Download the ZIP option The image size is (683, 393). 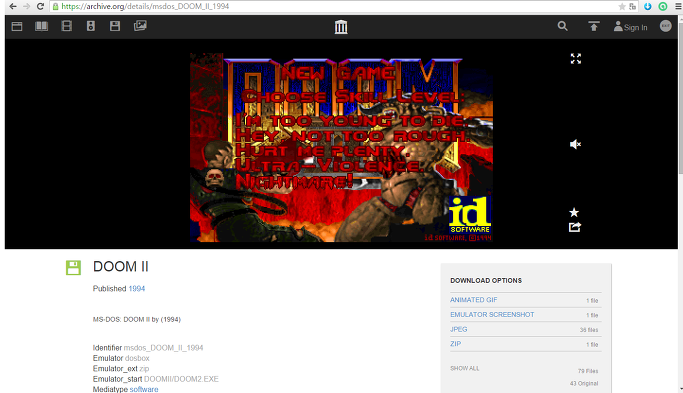click(x=456, y=344)
